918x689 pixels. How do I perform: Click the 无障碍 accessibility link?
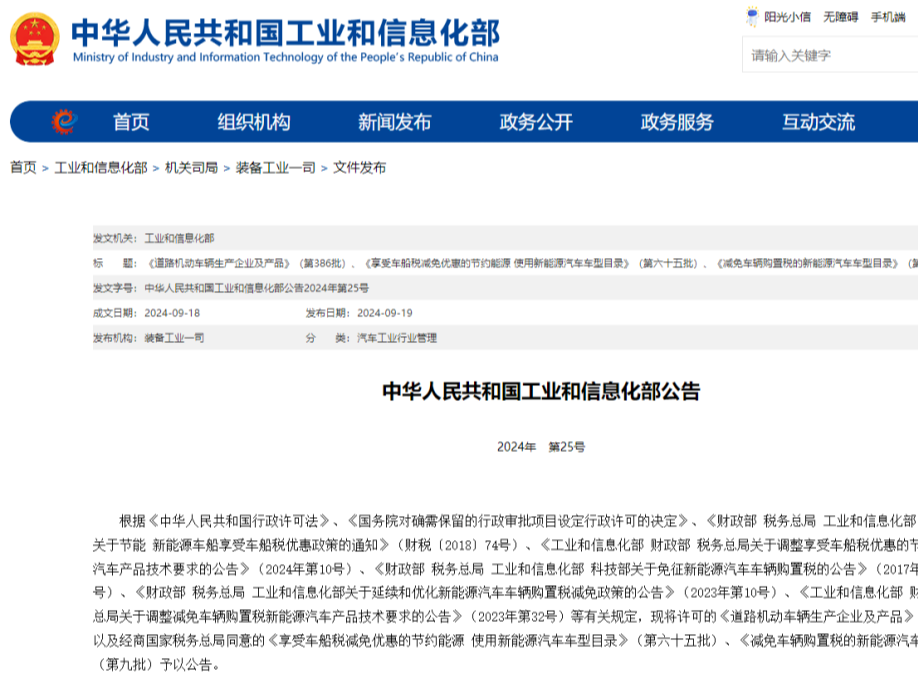[x=841, y=17]
